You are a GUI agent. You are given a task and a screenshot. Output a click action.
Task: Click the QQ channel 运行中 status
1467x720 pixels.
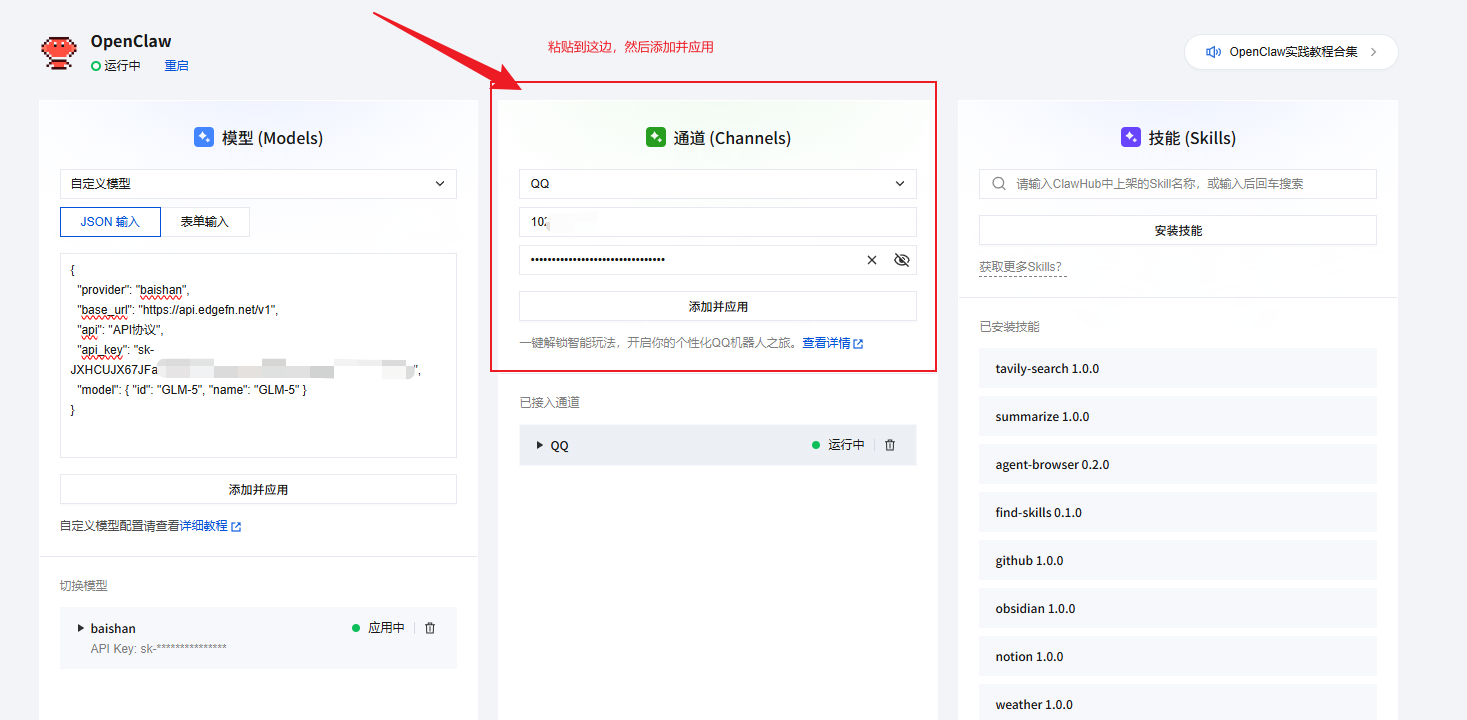pyautogui.click(x=838, y=445)
